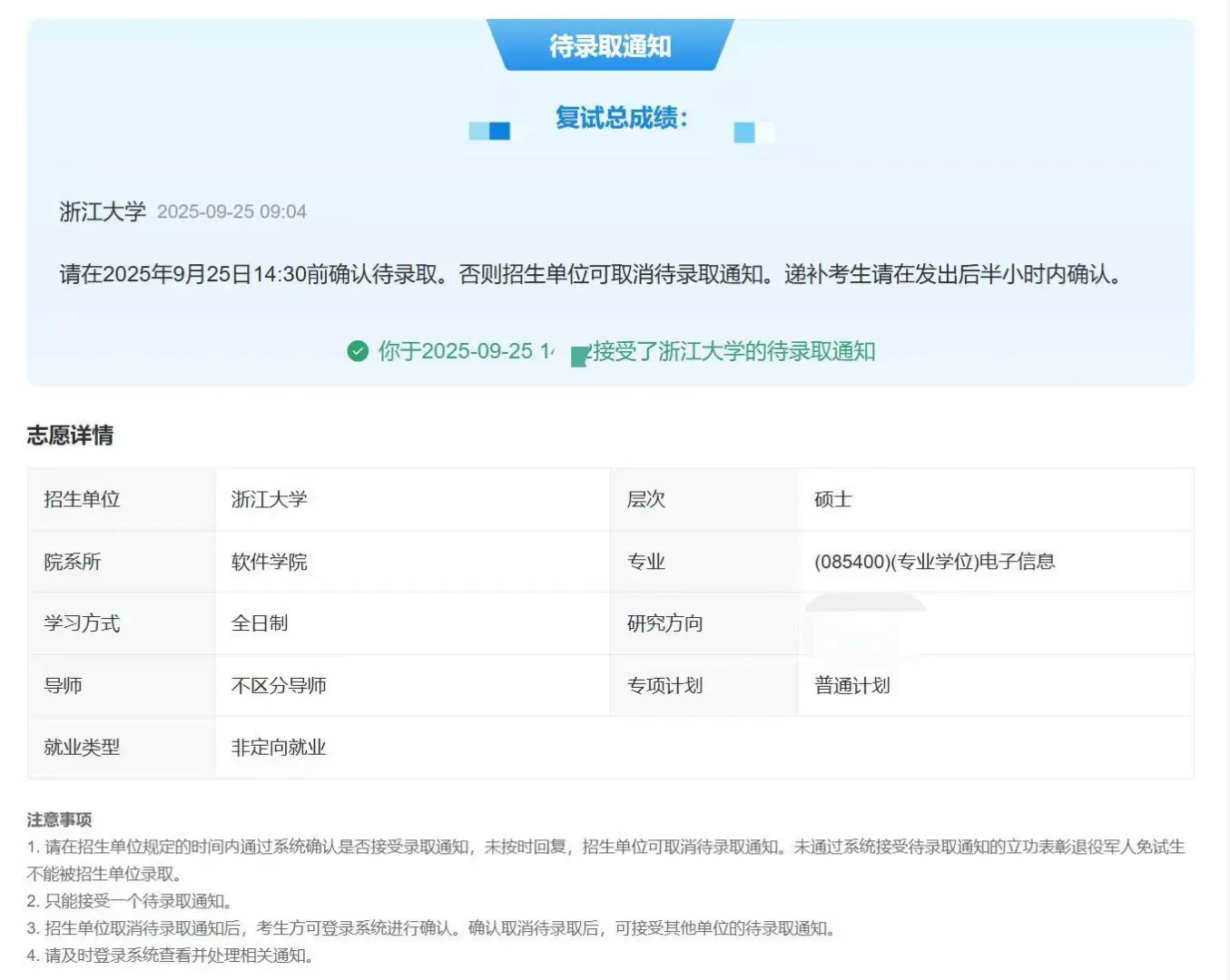Select the 全日制 study mode entry
Image resolution: width=1230 pixels, height=980 pixels.
pyautogui.click(x=261, y=623)
